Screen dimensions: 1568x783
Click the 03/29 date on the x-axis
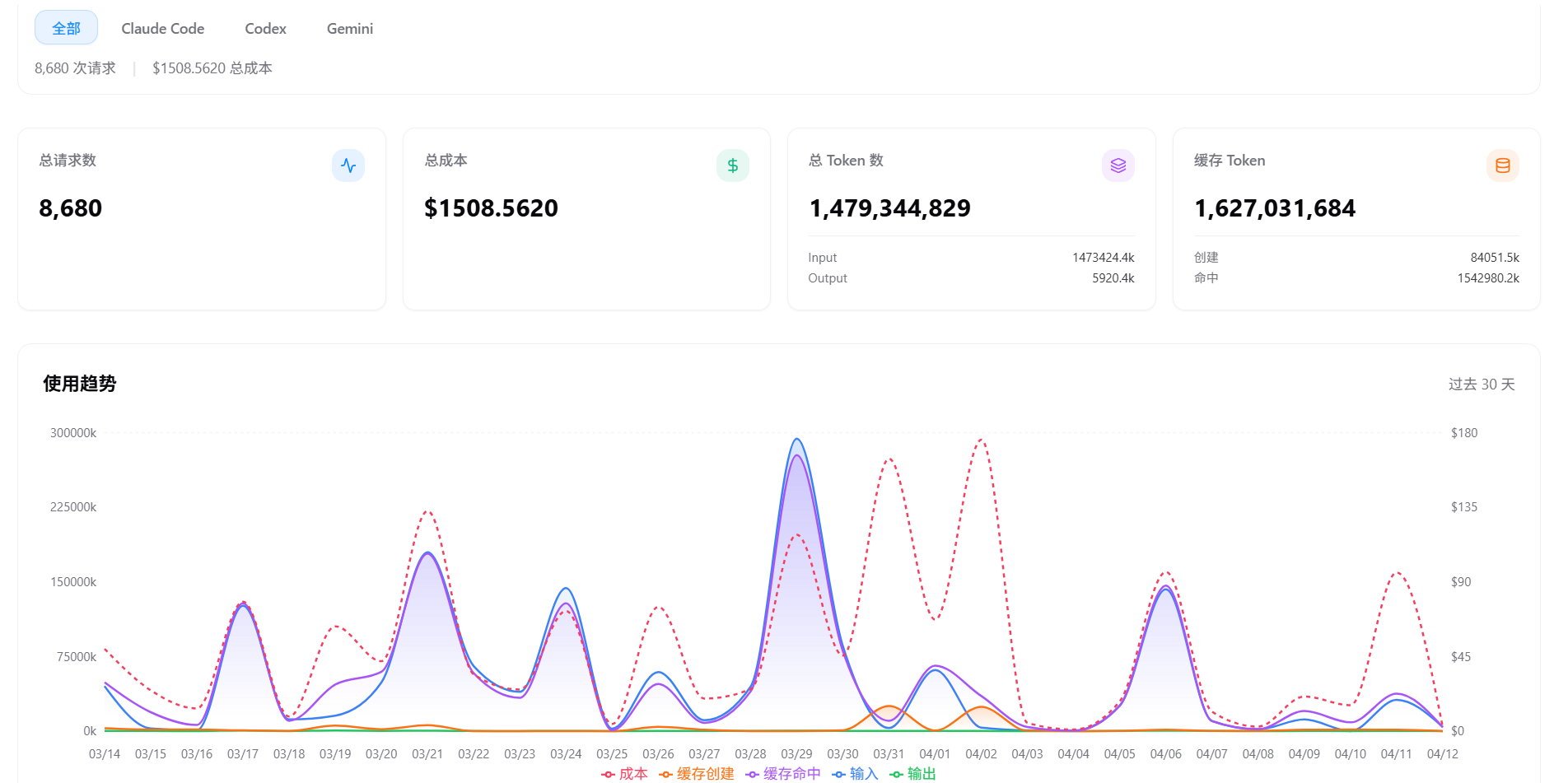point(796,753)
